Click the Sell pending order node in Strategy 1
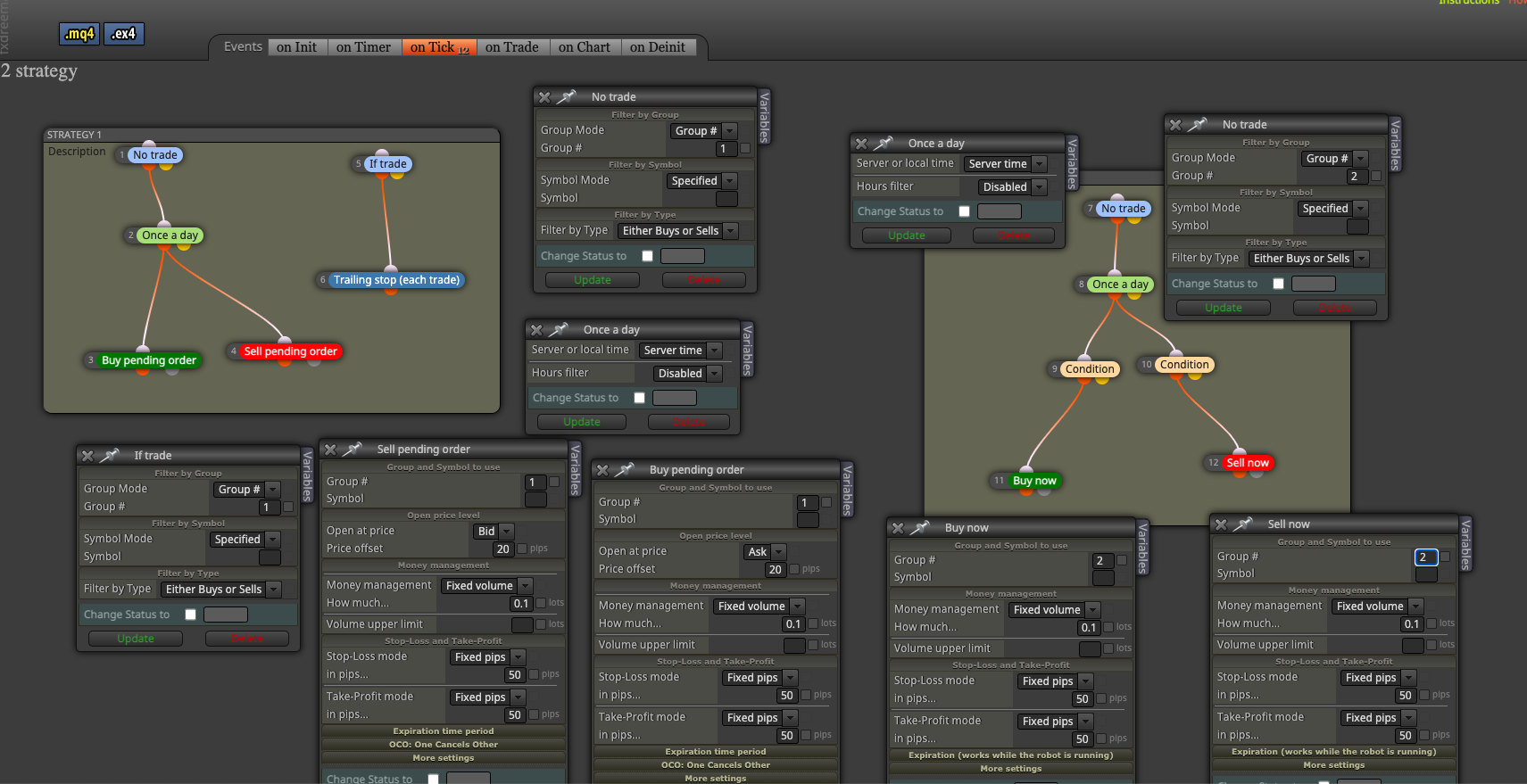 pos(291,351)
